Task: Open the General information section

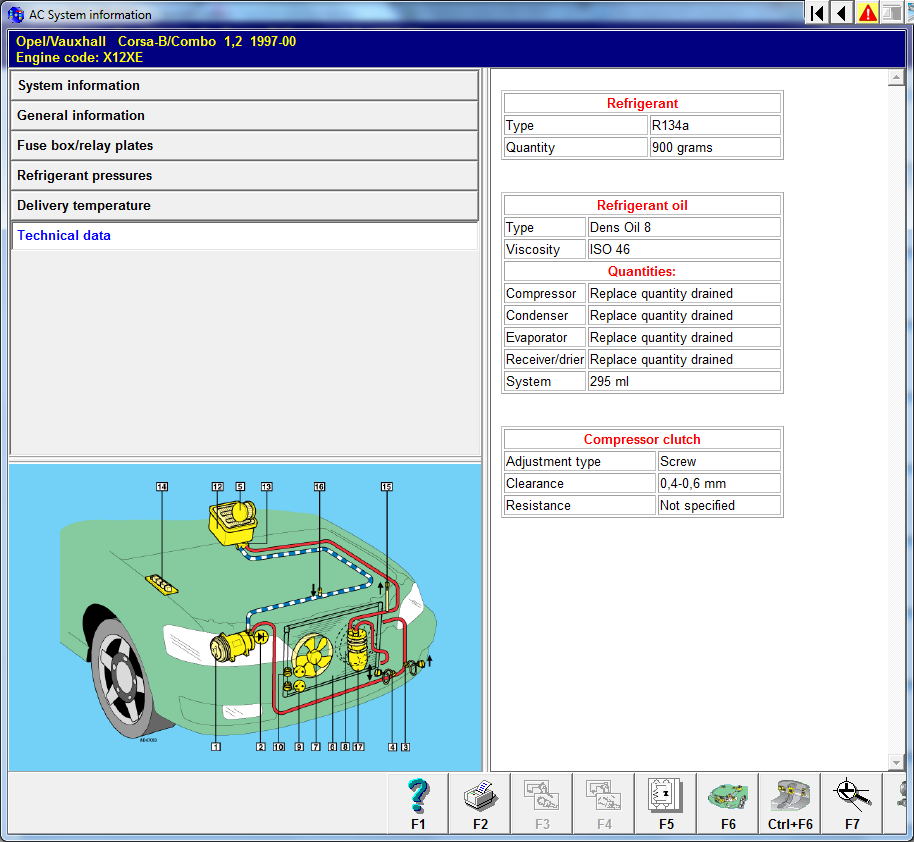Action: click(244, 115)
